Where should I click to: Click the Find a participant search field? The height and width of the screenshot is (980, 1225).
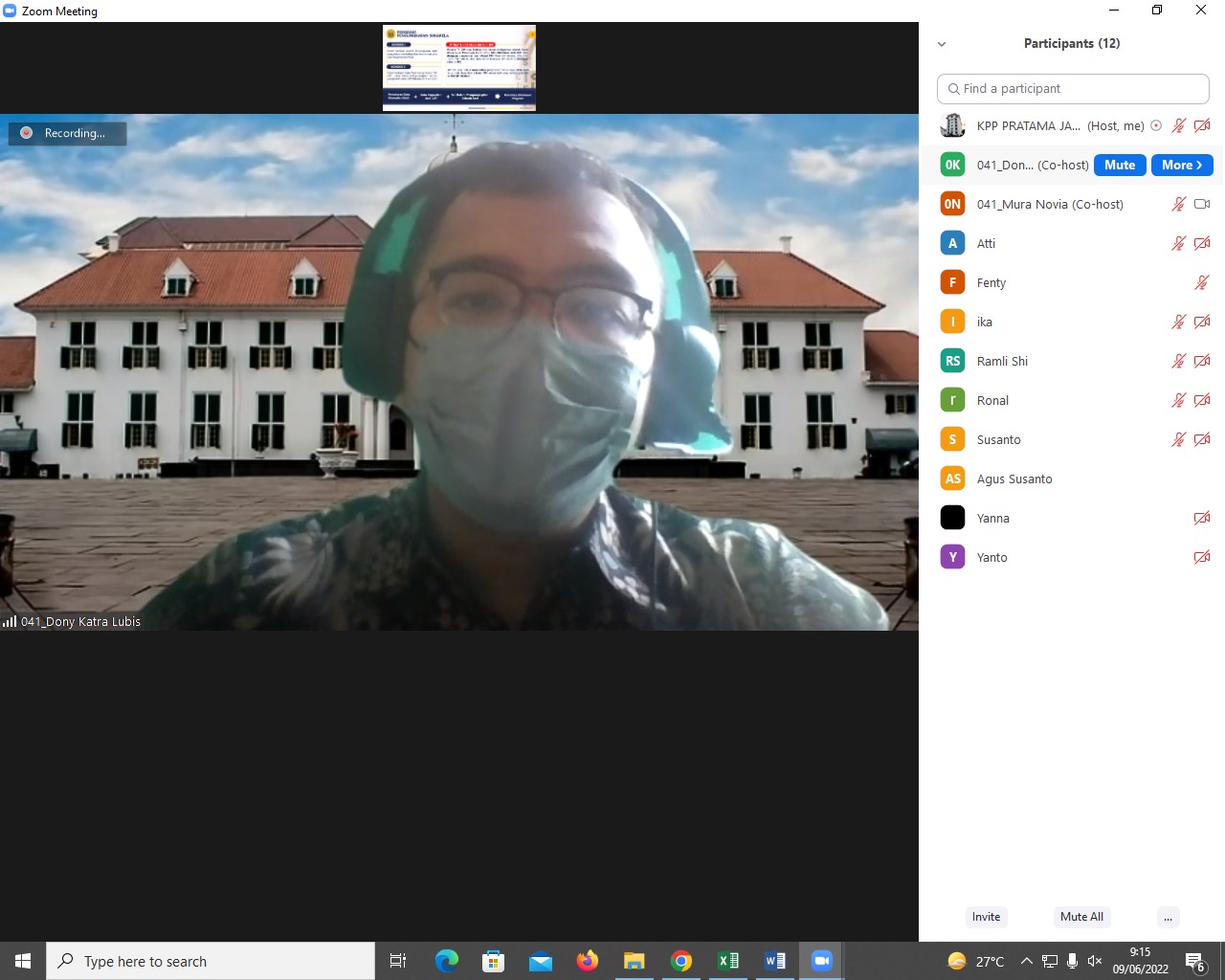[x=1073, y=88]
